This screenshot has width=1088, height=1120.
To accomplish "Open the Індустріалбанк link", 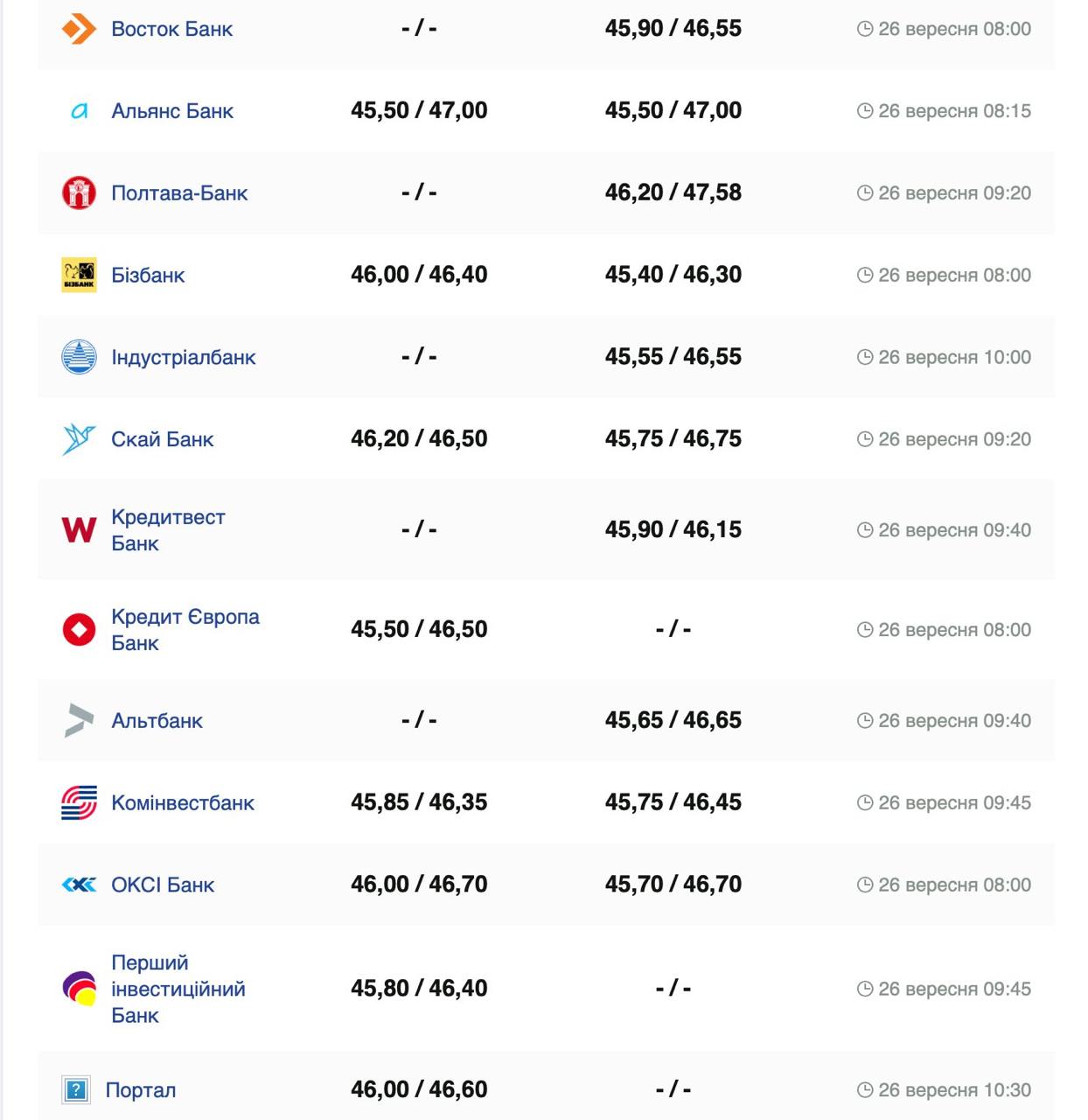I will coord(184,357).
